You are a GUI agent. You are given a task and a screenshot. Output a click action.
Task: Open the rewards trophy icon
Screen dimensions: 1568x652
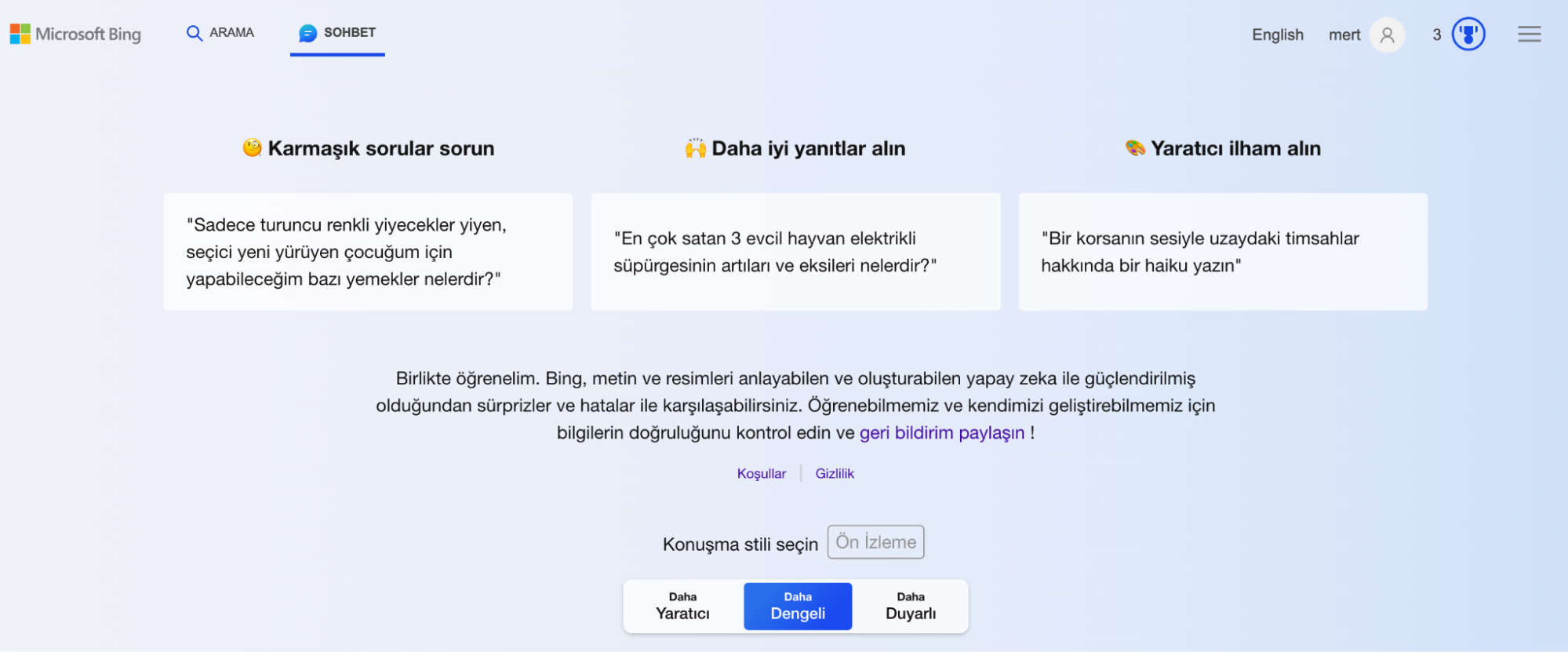click(x=1468, y=35)
